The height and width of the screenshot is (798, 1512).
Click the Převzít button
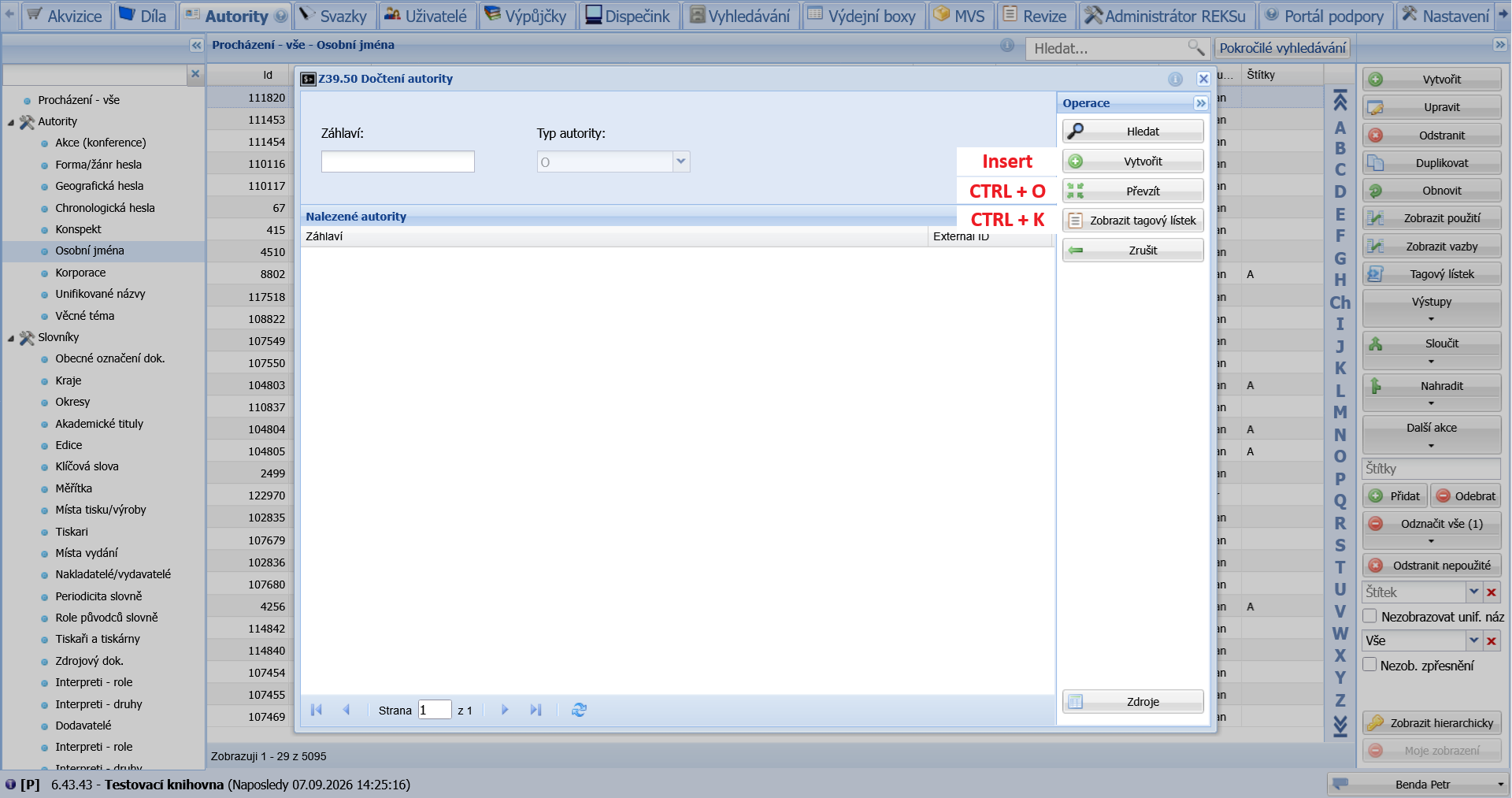point(1132,191)
